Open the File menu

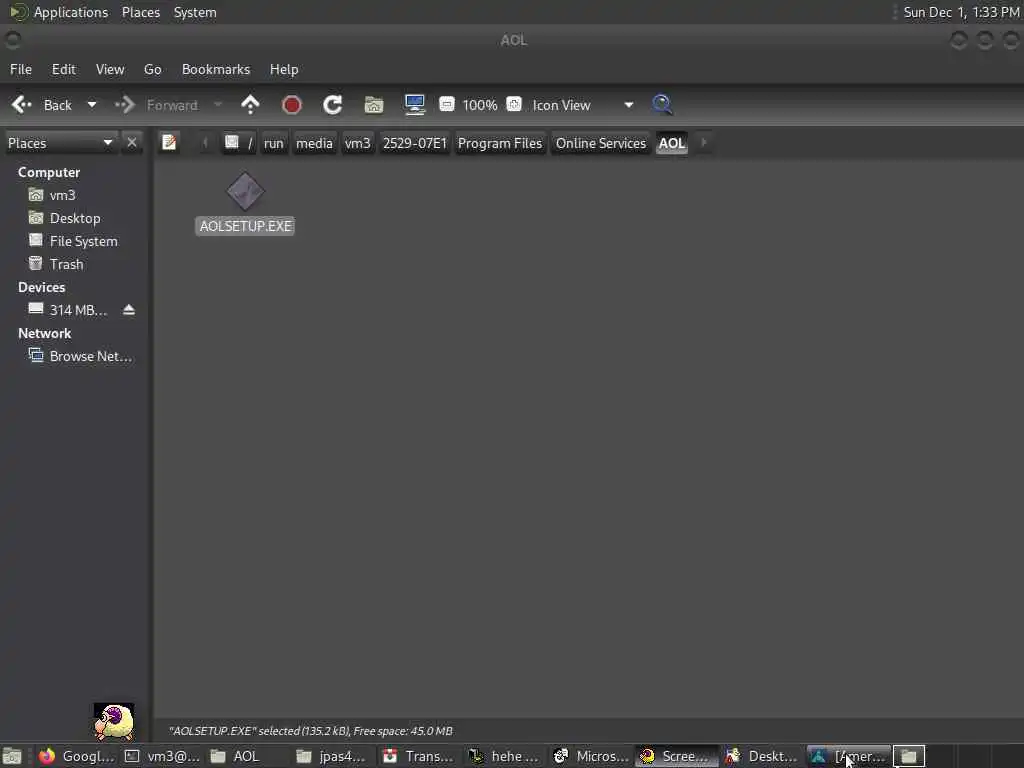[21, 69]
